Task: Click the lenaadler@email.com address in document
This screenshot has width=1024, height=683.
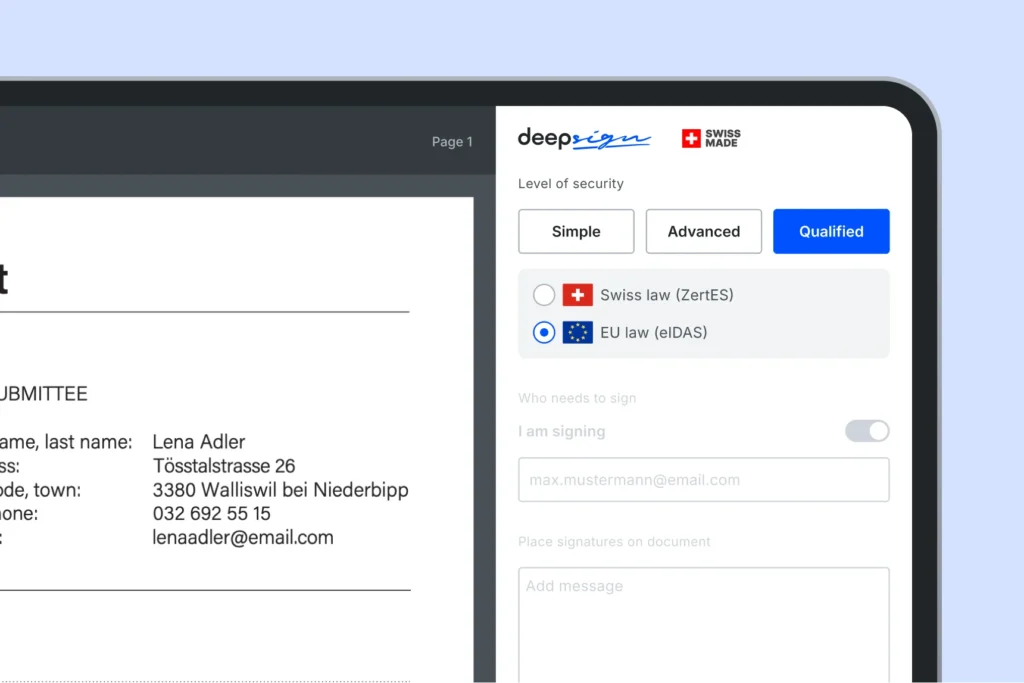Action: (x=243, y=537)
